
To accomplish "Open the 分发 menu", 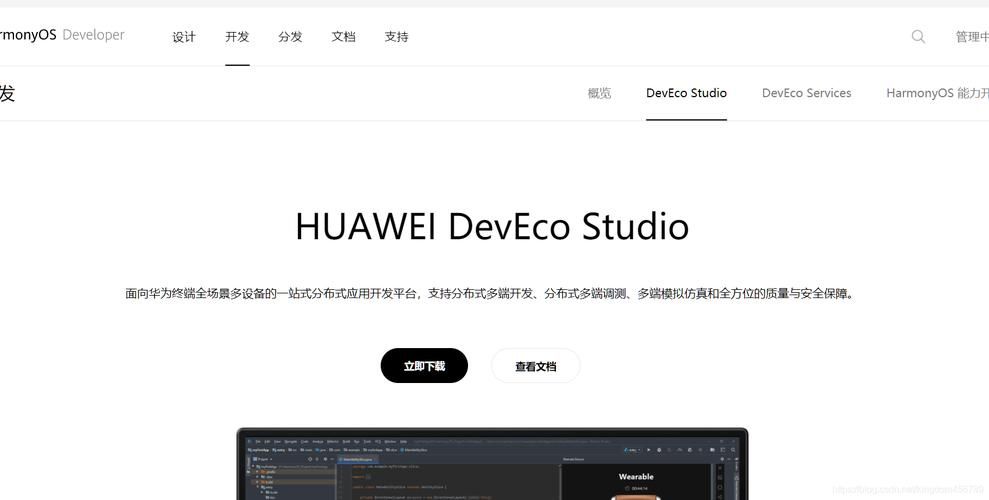I will point(290,37).
